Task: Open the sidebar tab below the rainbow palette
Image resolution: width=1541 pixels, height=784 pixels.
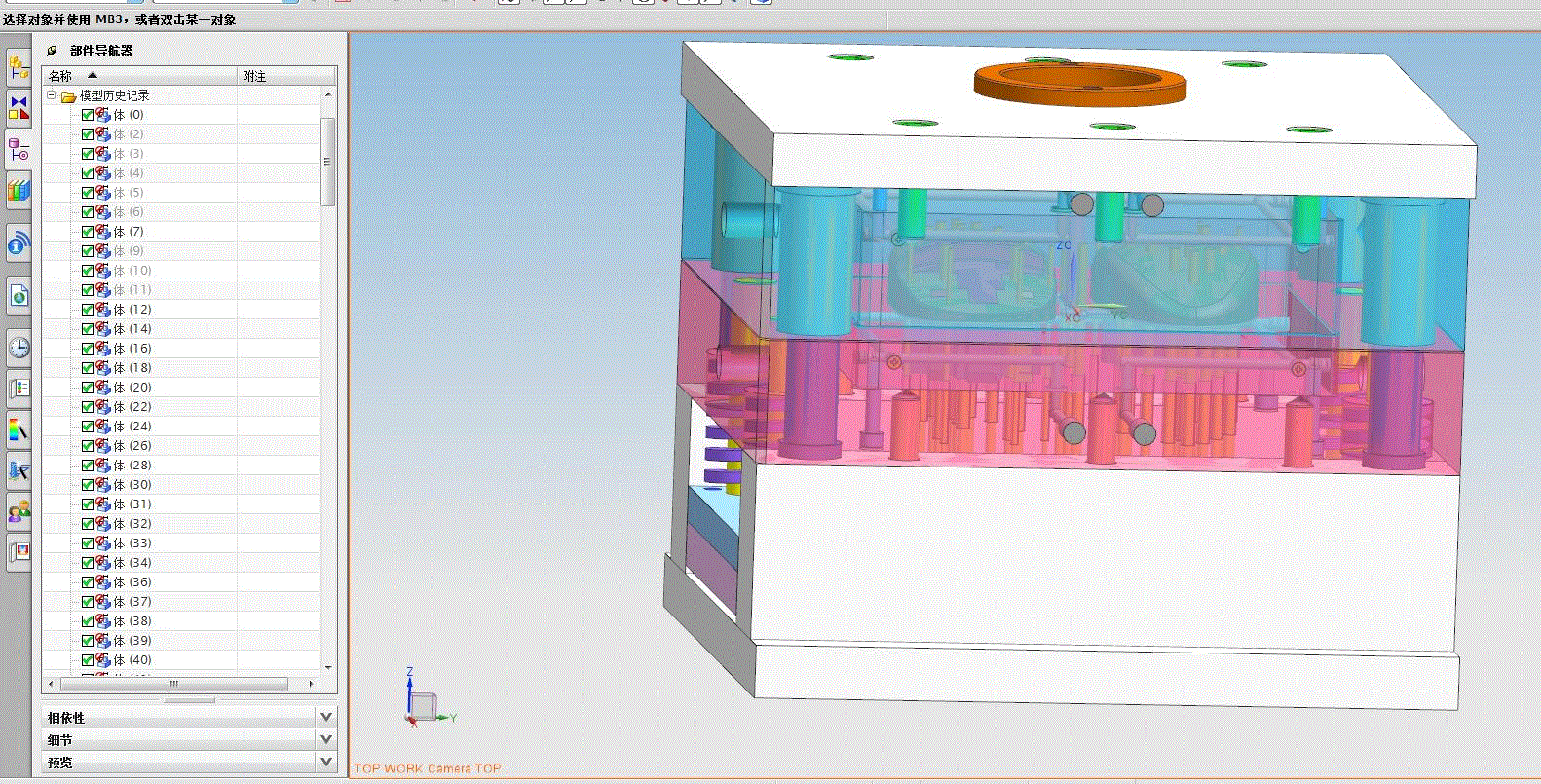Action: [x=19, y=471]
